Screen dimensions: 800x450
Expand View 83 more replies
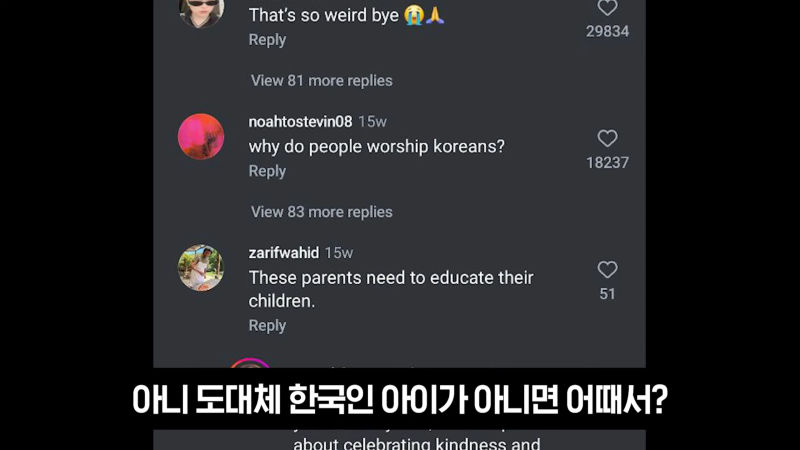[321, 212]
